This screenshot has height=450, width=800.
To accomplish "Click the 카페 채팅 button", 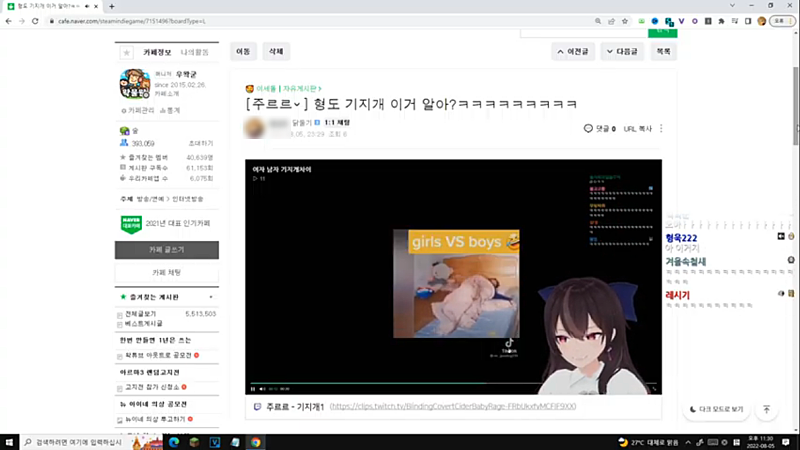I will [x=167, y=272].
